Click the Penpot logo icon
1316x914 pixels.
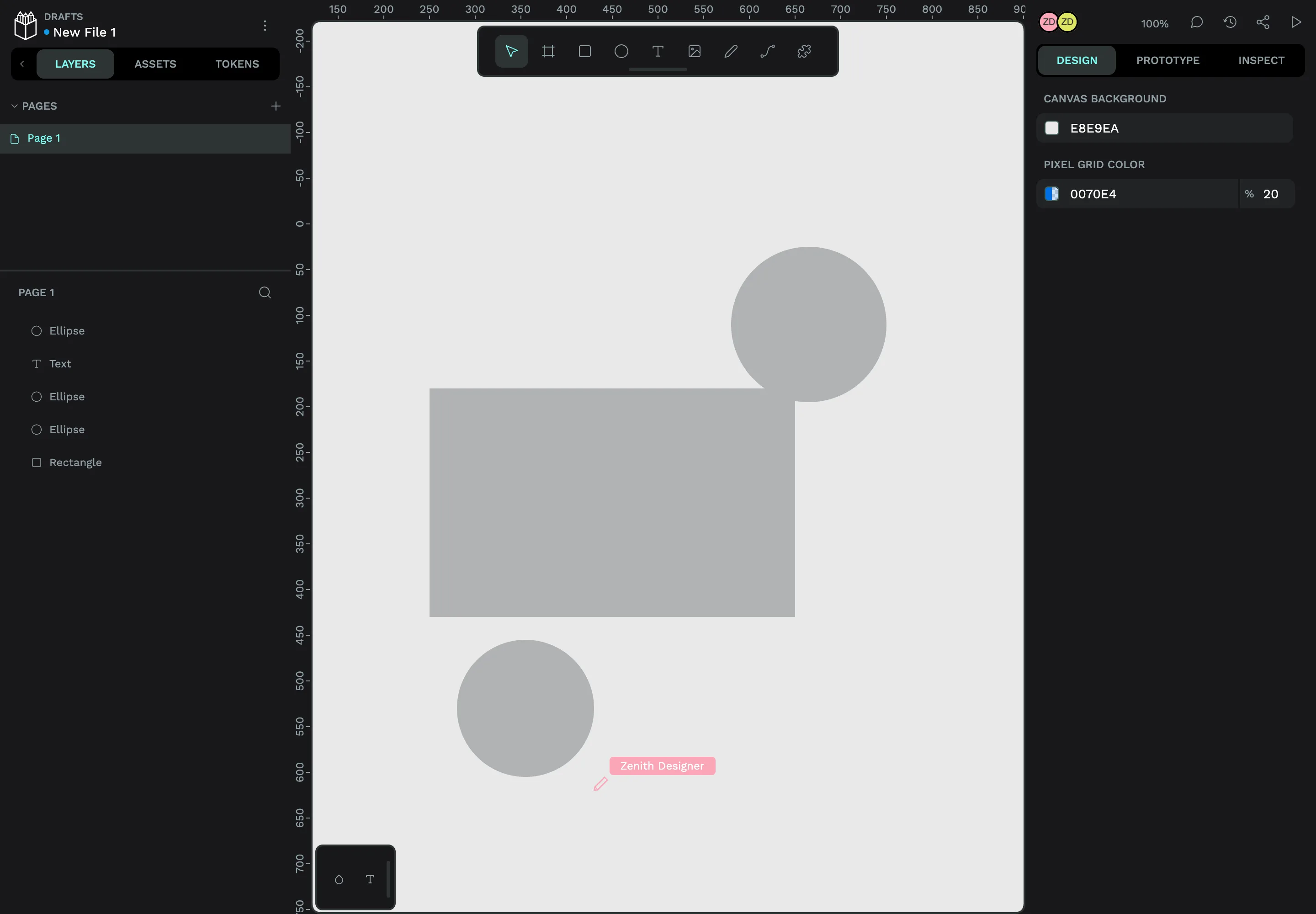click(x=25, y=26)
